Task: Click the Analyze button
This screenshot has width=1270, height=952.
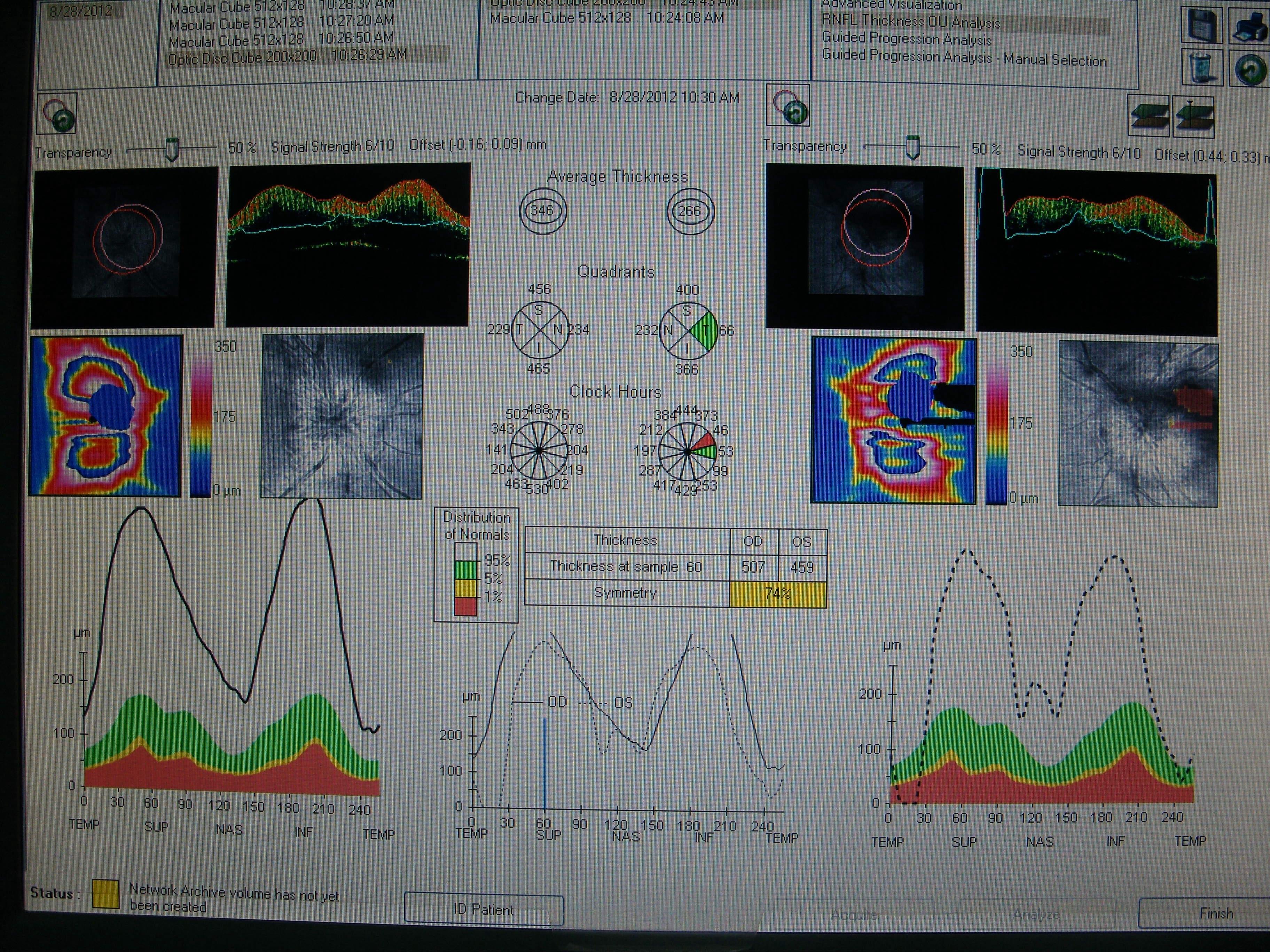Action: click(x=1036, y=914)
